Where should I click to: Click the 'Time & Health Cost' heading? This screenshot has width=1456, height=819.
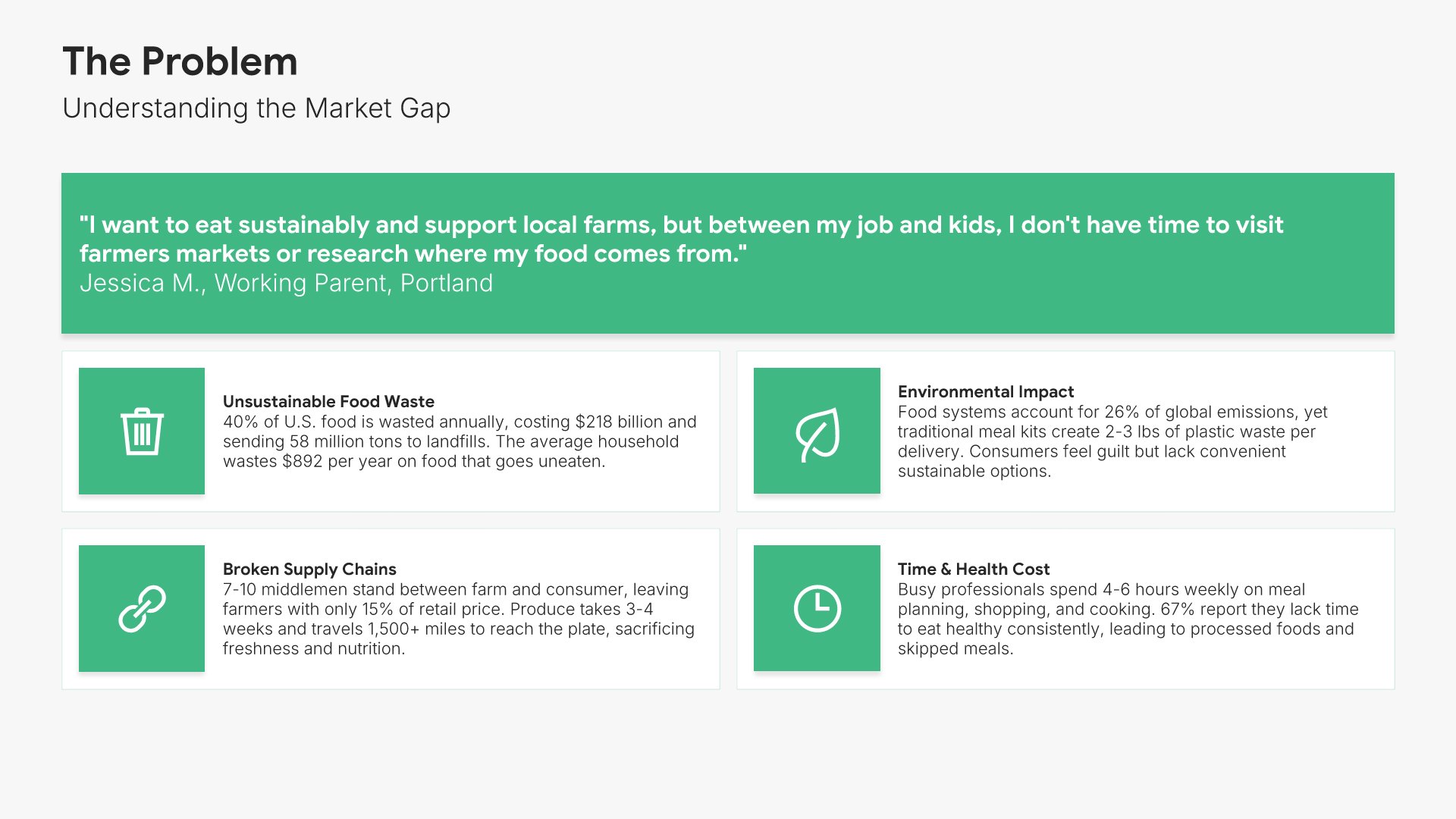point(973,569)
